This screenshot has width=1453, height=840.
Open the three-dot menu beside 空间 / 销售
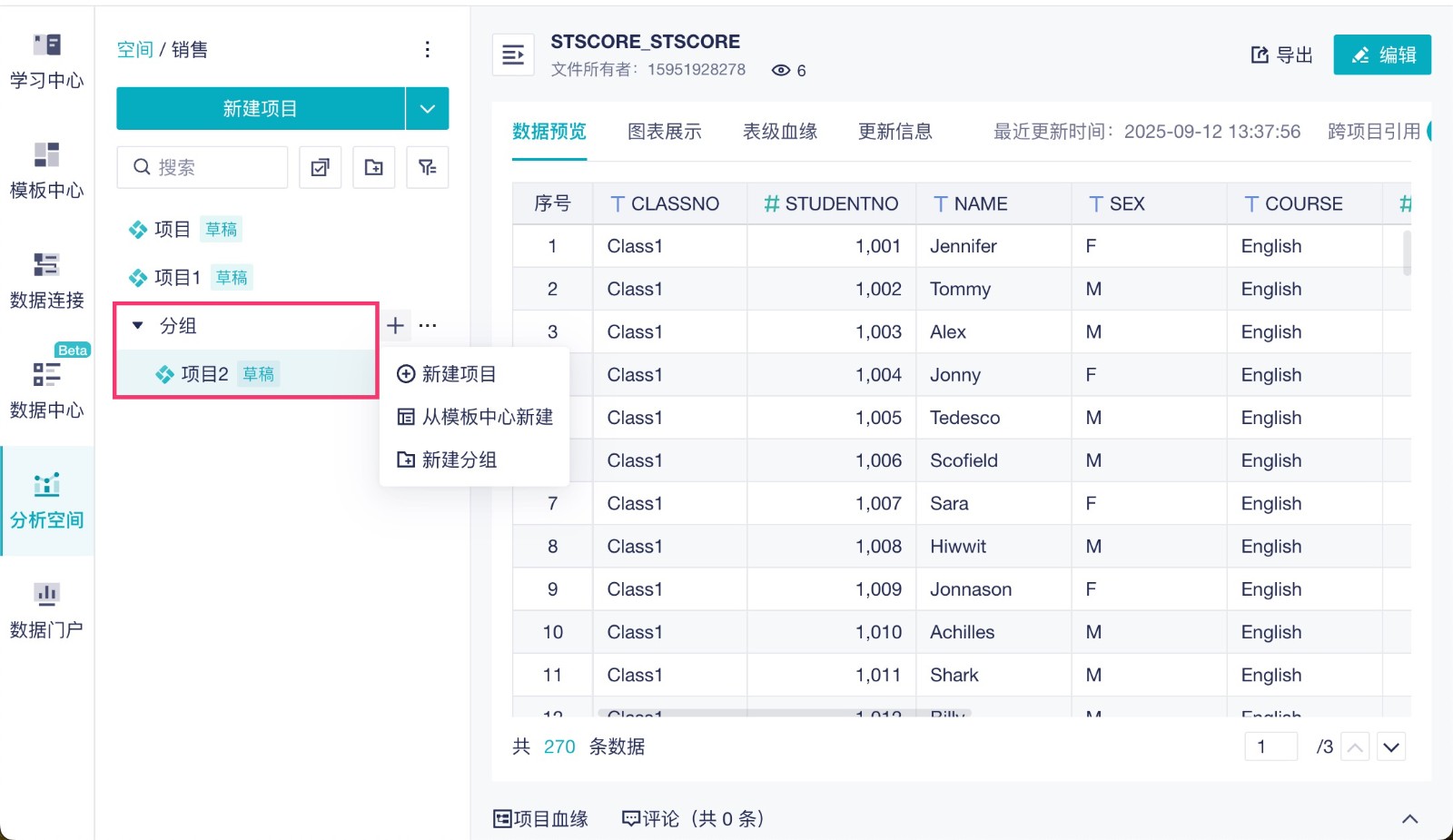pos(427,49)
